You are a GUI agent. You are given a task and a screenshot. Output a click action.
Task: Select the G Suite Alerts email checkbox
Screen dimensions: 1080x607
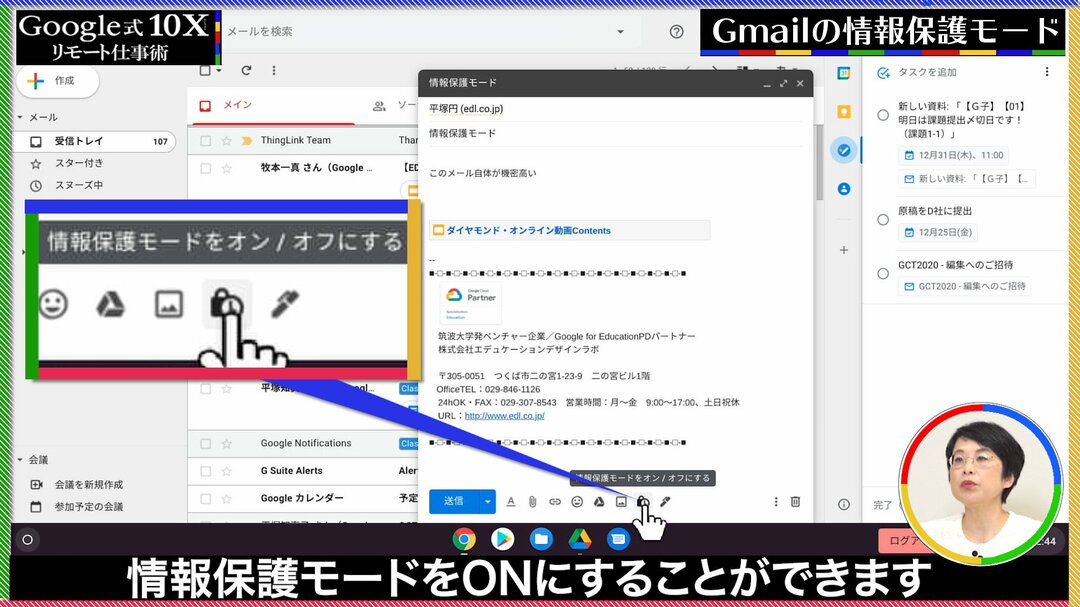[x=205, y=471]
